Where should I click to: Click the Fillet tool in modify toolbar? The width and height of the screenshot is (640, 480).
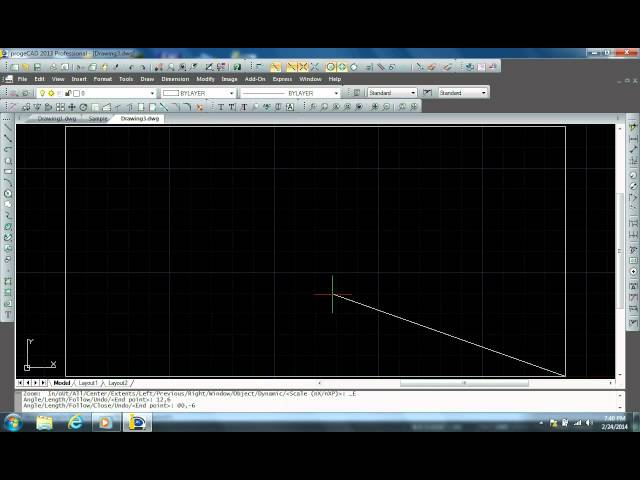(x=187, y=107)
